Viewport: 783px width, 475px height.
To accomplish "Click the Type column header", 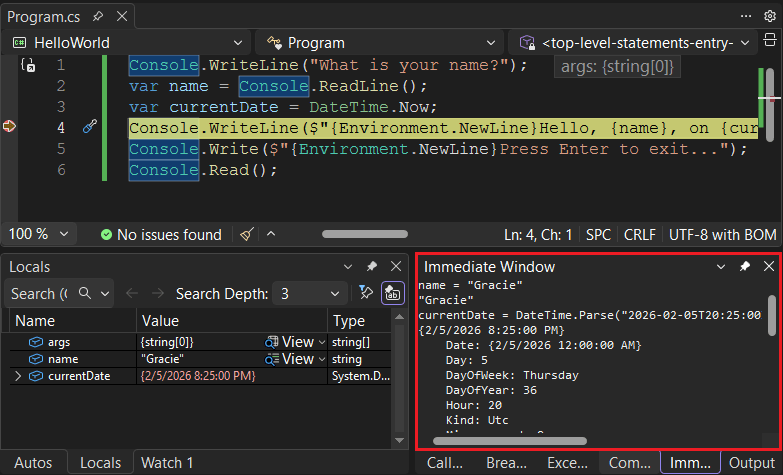I will click(x=360, y=321).
